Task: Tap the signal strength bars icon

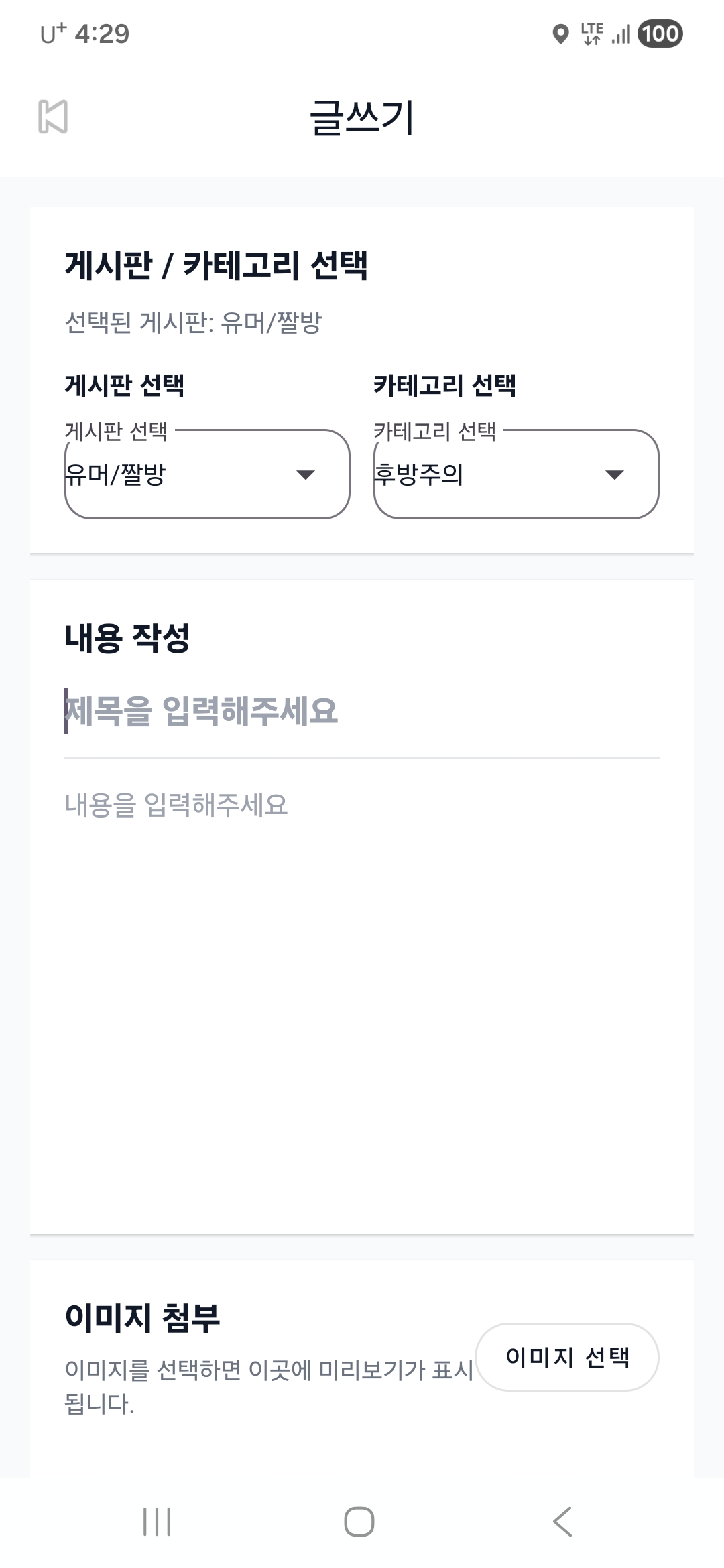Action: pyautogui.click(x=621, y=34)
